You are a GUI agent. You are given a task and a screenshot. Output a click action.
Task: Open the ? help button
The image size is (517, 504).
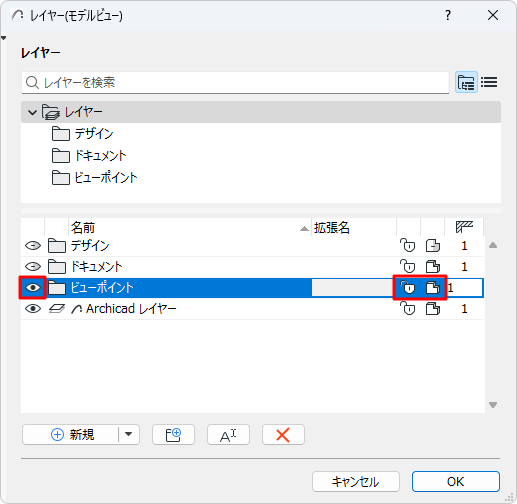pyautogui.click(x=448, y=15)
